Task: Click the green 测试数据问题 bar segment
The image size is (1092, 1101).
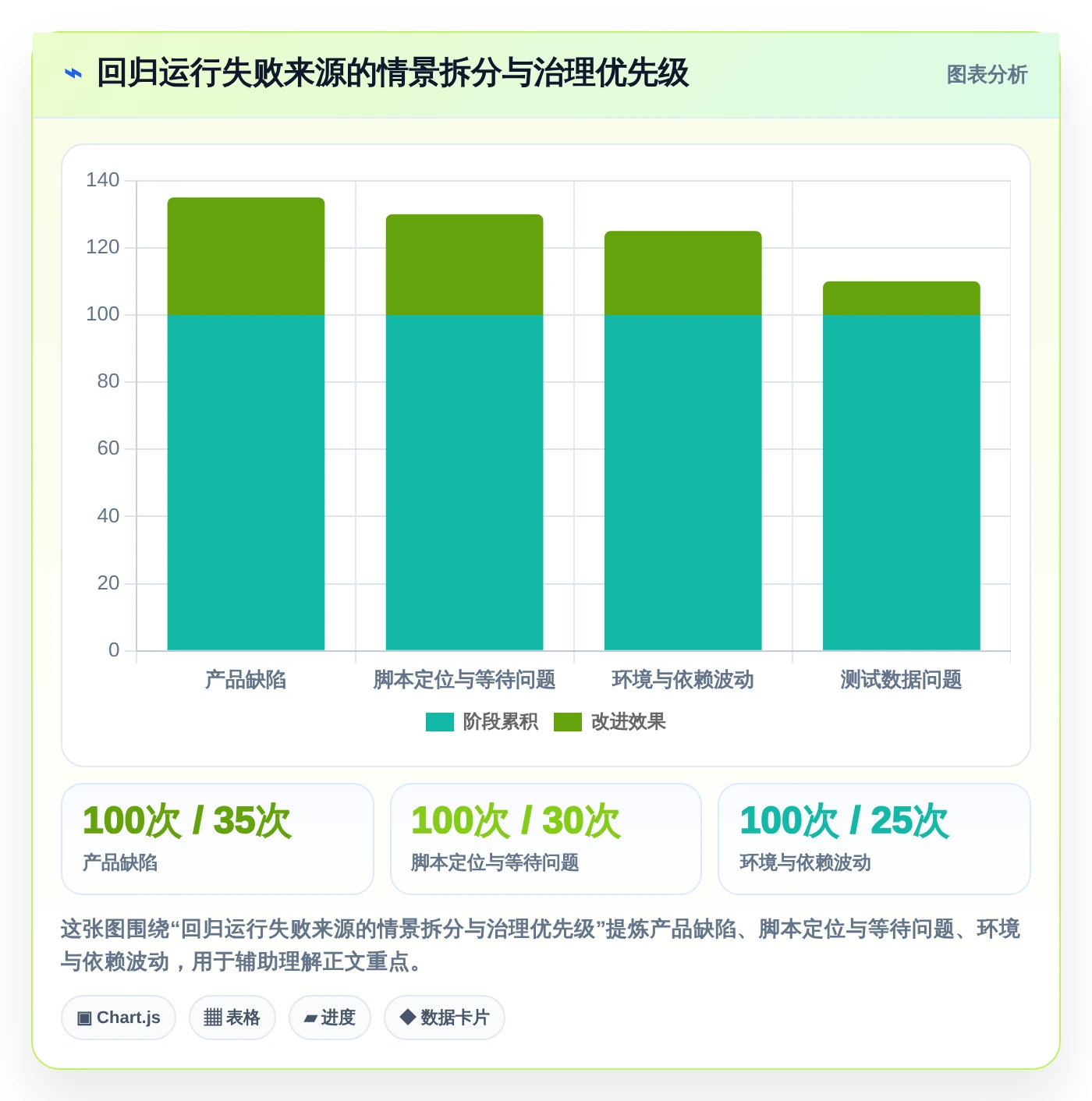Action: 901,299
